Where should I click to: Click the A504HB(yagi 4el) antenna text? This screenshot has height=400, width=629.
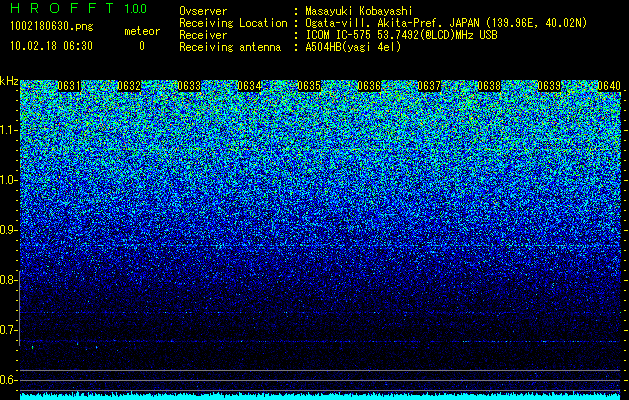pyautogui.click(x=353, y=47)
